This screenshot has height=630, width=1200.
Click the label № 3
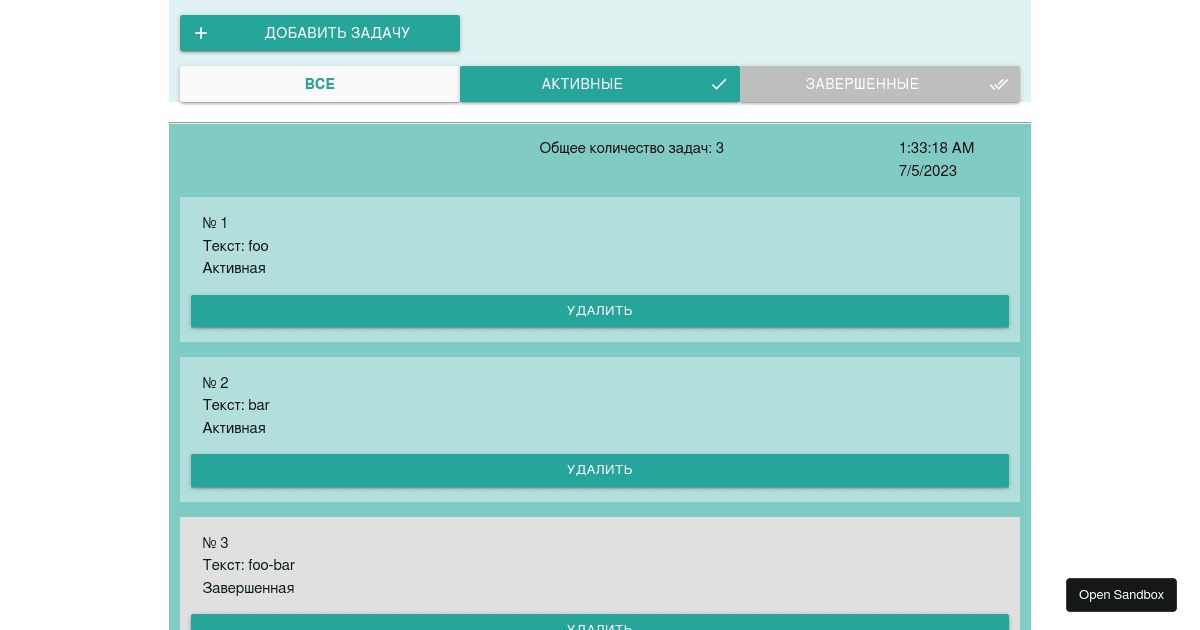215,543
